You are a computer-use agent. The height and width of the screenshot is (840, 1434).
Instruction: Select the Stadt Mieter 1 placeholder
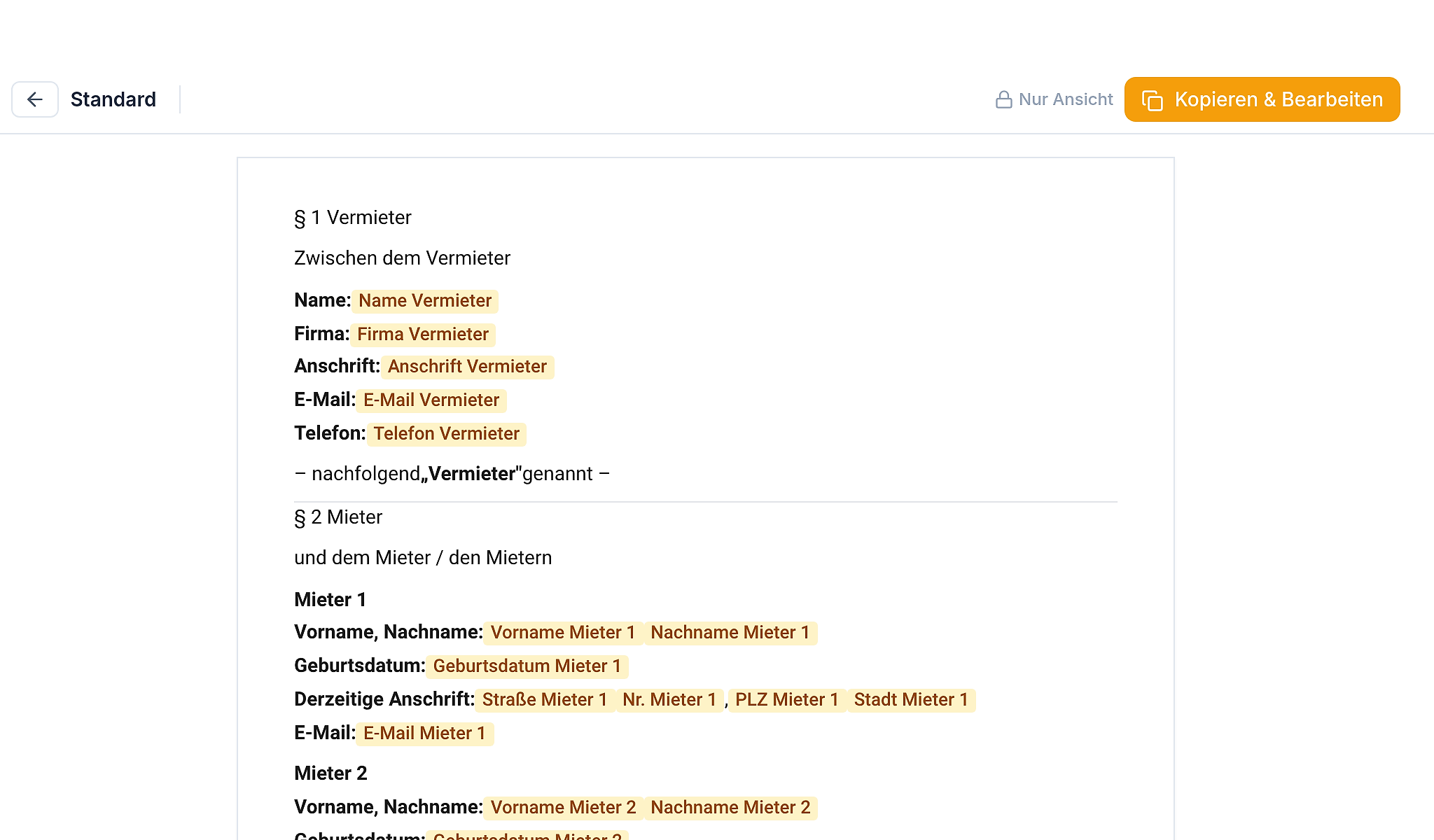(x=911, y=700)
